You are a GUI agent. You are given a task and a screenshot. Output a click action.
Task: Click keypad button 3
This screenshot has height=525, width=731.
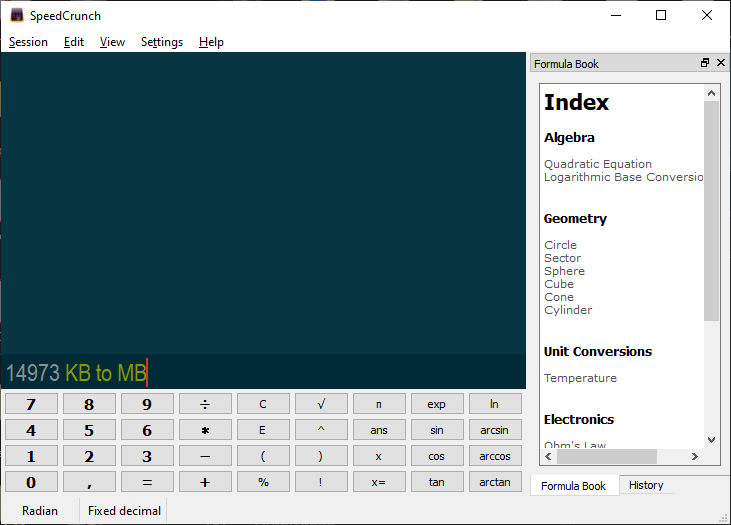click(147, 456)
